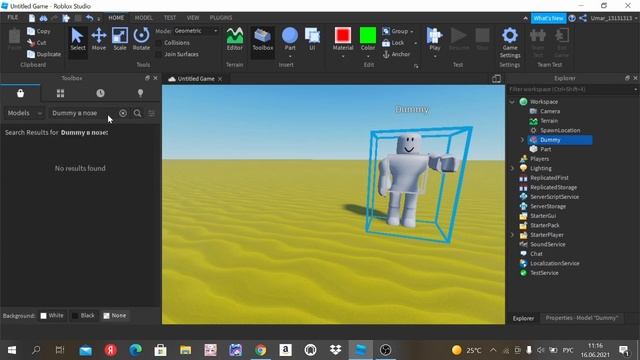Activate the Select tool

[x=77, y=39]
